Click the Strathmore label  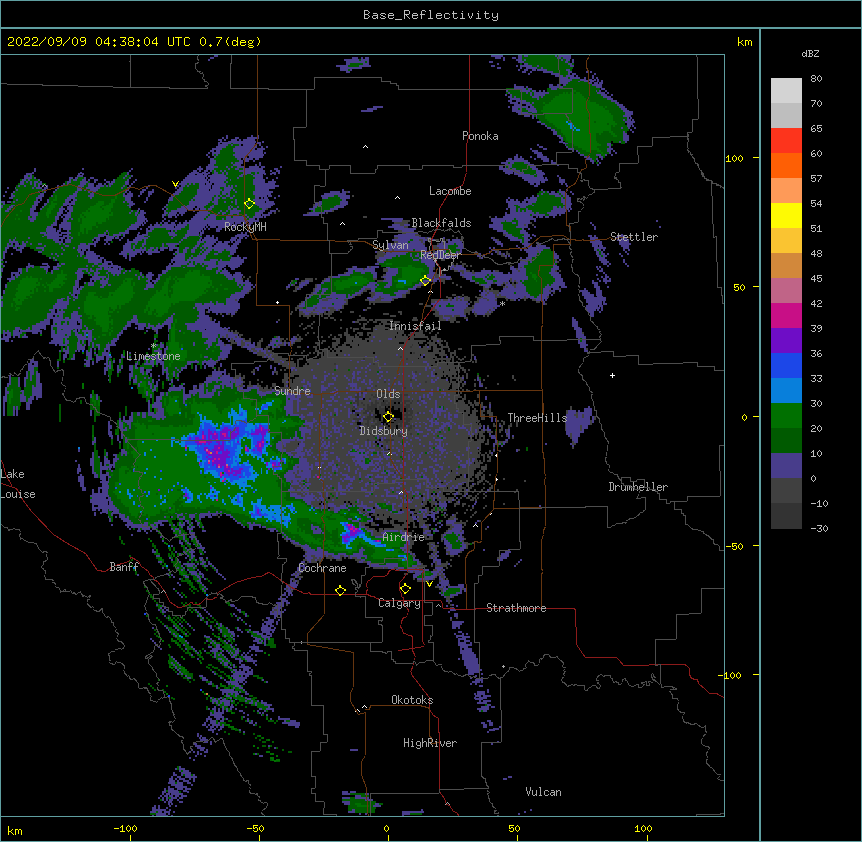pos(516,608)
